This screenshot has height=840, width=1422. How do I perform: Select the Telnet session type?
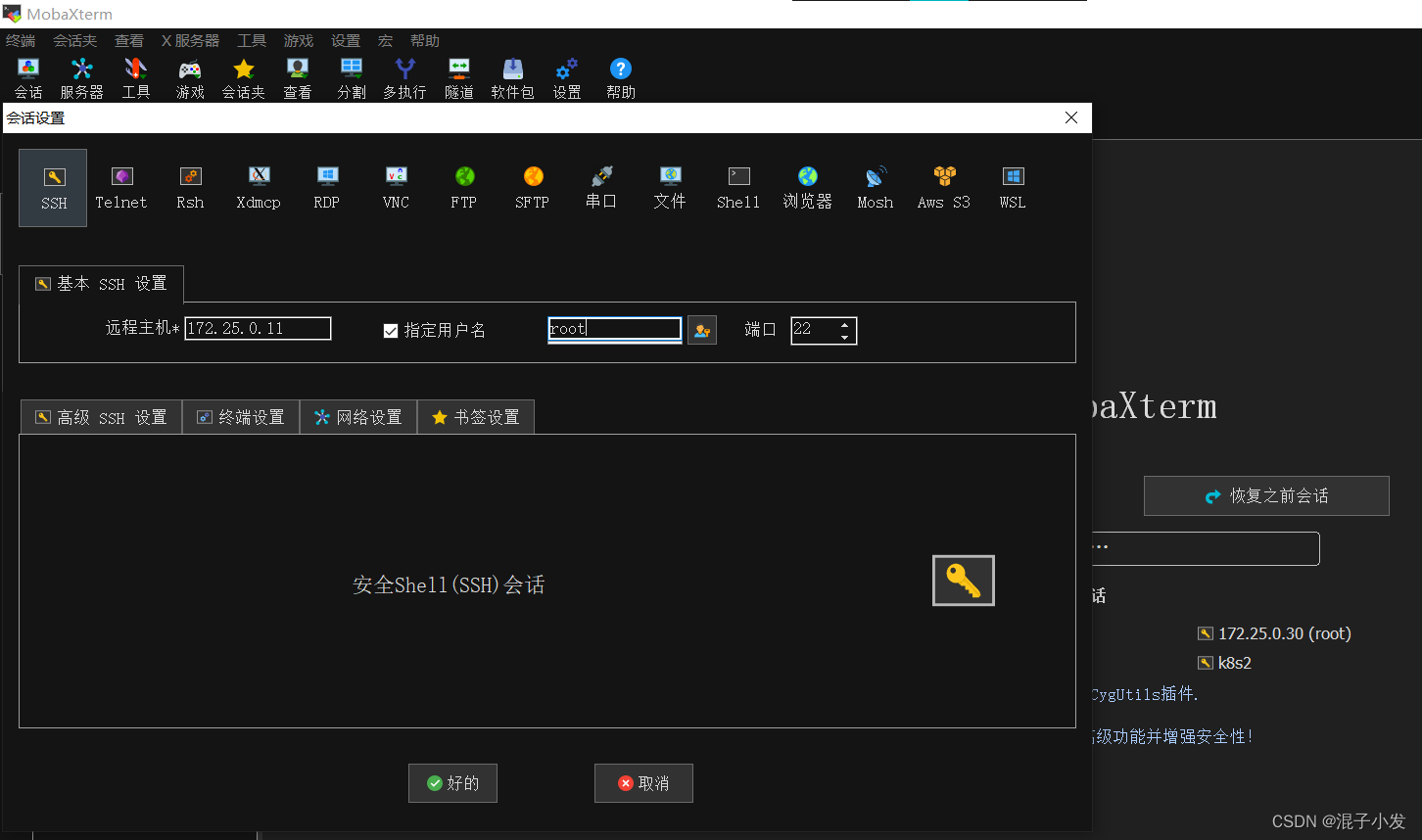tap(120, 187)
